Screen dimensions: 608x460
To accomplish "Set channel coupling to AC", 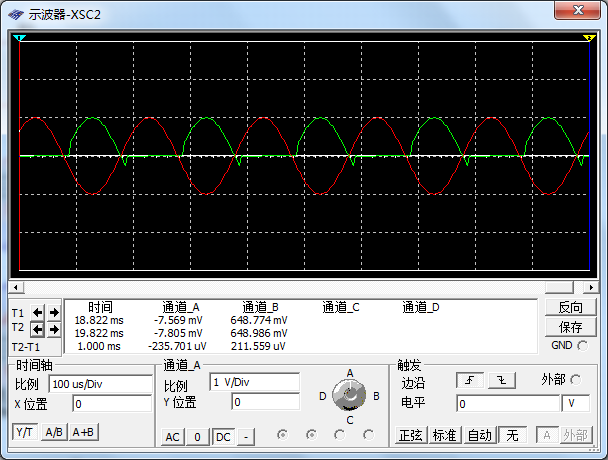I will click(x=173, y=437).
